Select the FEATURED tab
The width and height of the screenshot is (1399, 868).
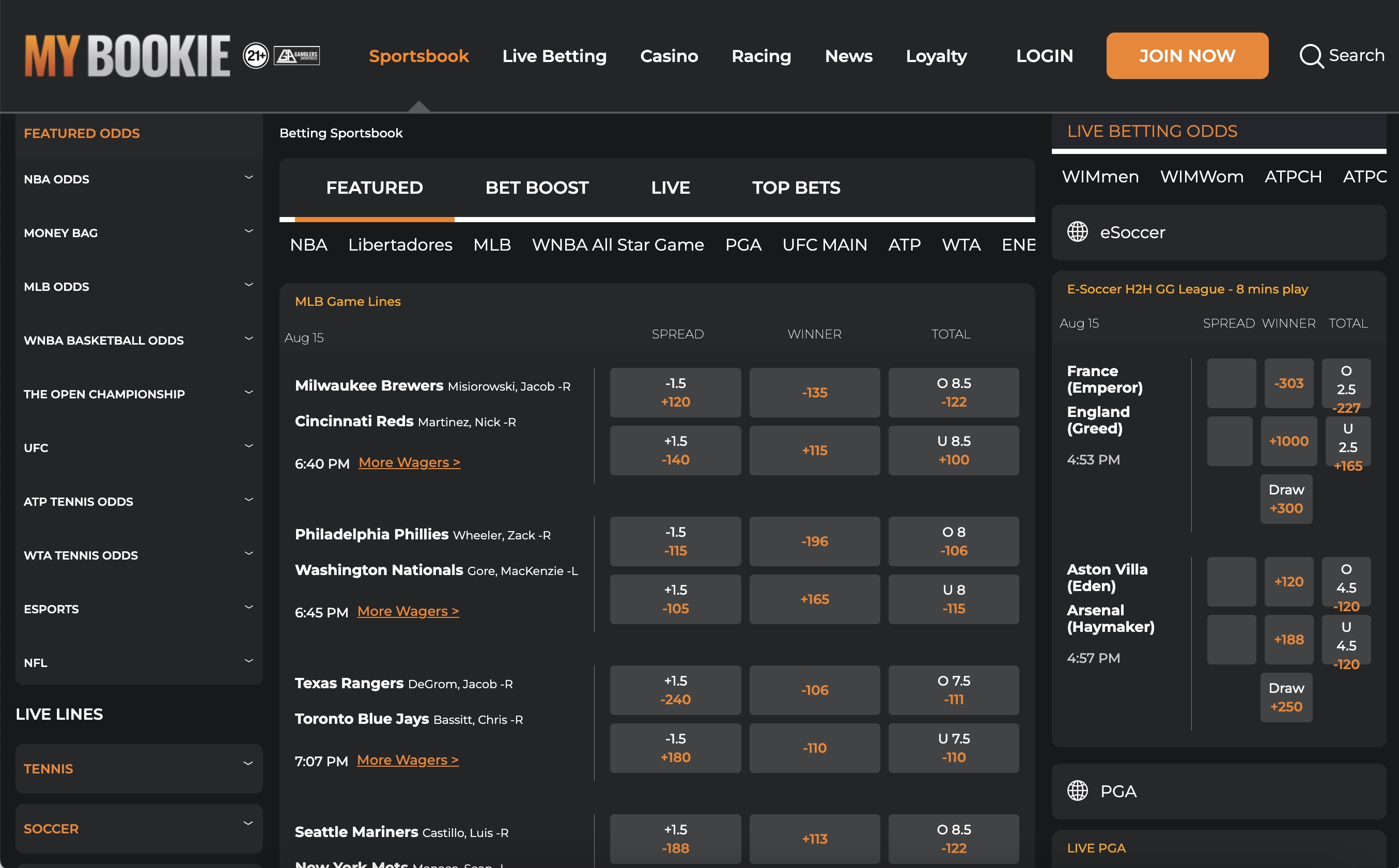375,188
